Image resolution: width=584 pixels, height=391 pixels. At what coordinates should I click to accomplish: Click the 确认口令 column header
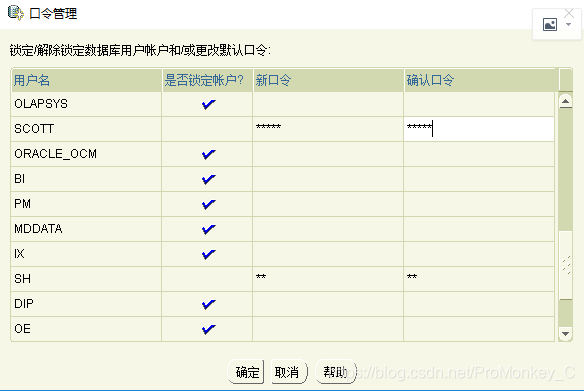click(482, 80)
